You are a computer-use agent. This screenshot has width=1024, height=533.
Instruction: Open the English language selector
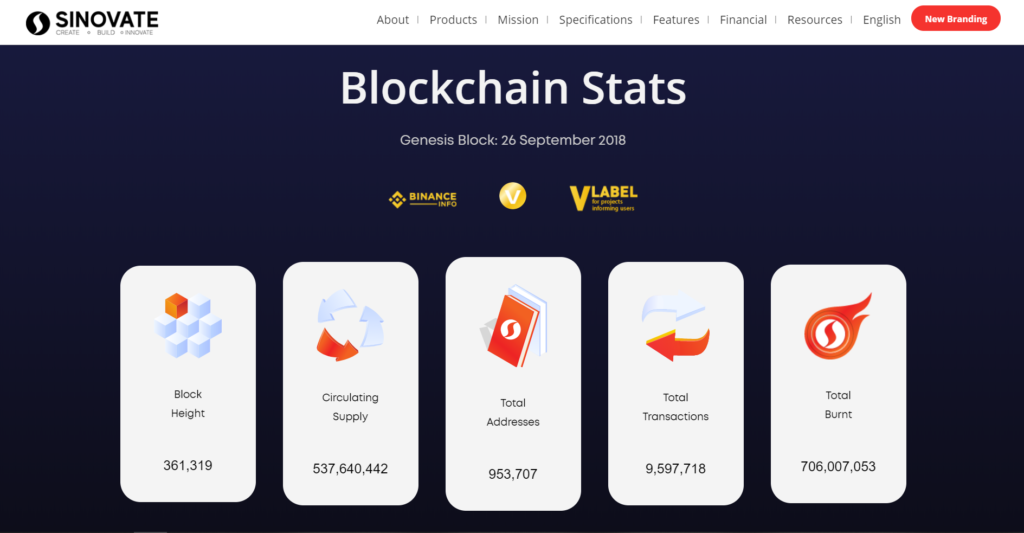(x=882, y=20)
